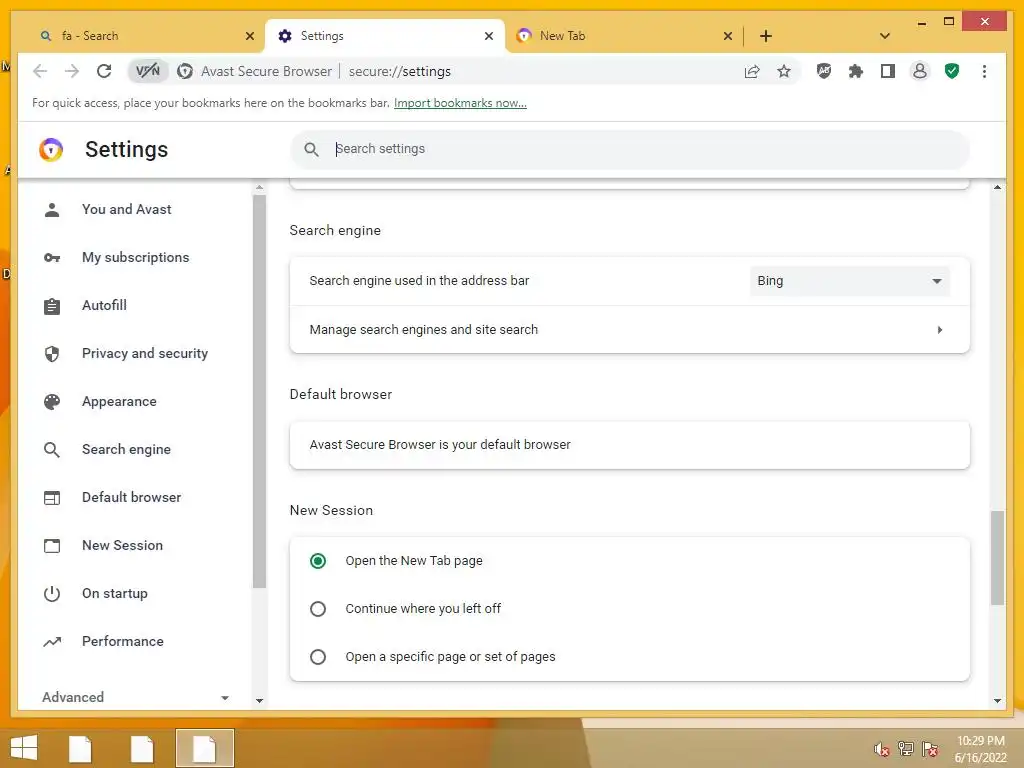Click the magnifier icon in the settings search
The width and height of the screenshot is (1024, 768).
coord(312,150)
